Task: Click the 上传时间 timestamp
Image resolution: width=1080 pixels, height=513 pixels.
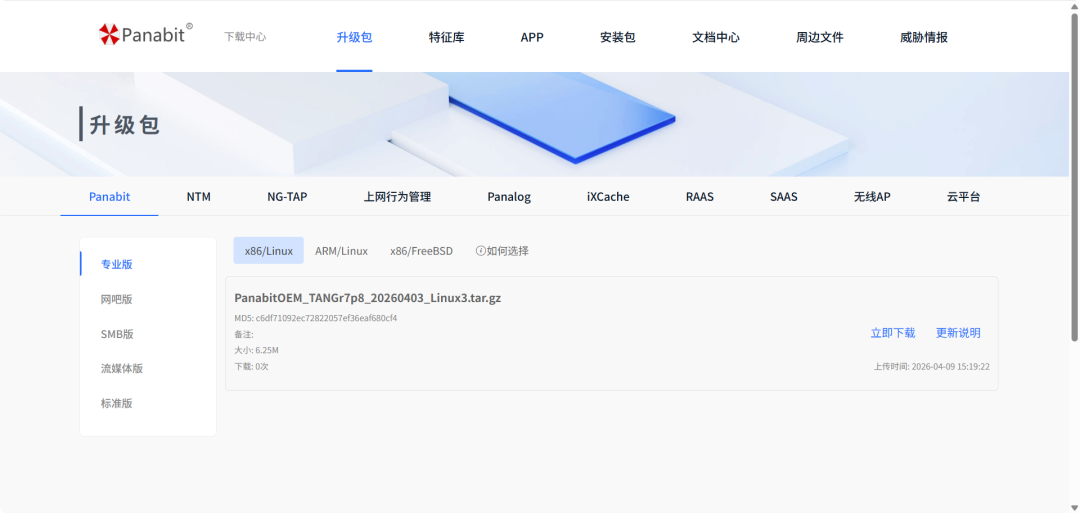Action: (932, 366)
